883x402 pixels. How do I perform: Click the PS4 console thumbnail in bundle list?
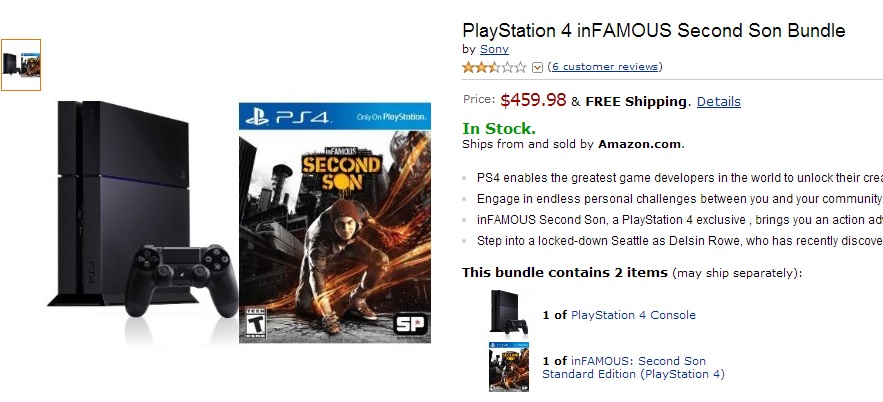coord(508,312)
